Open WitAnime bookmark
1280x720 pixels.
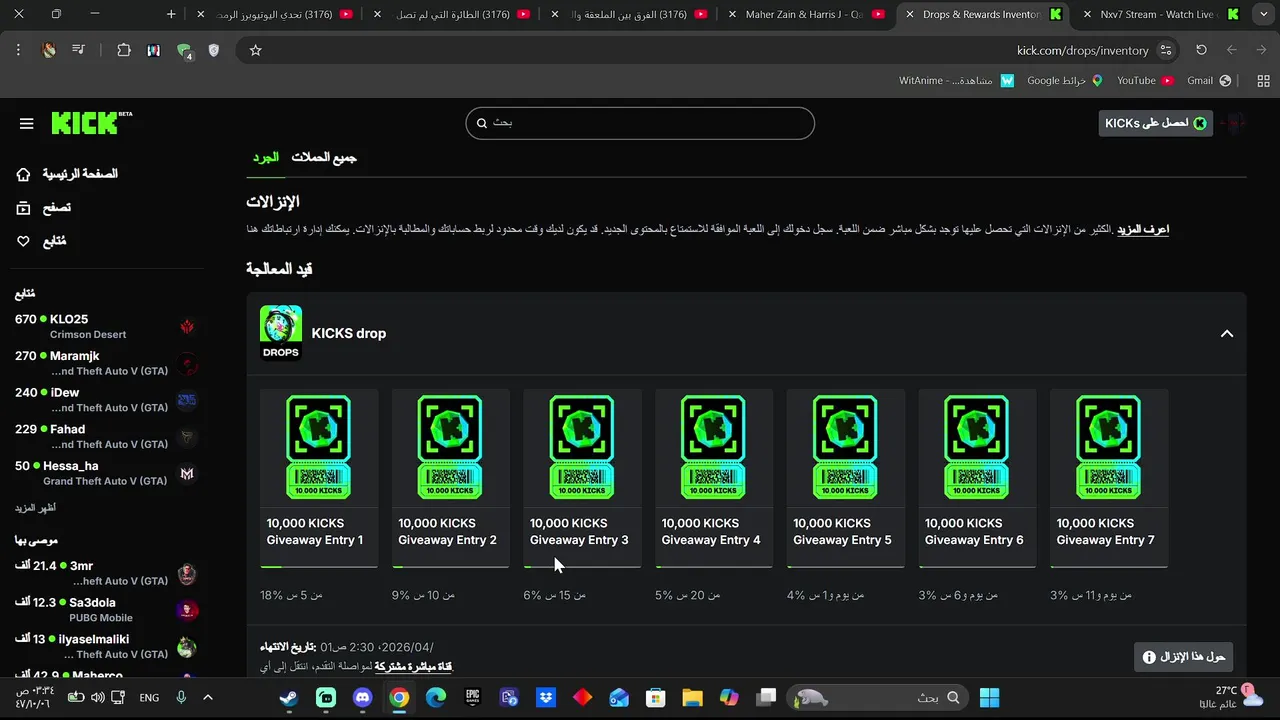[x=957, y=80]
